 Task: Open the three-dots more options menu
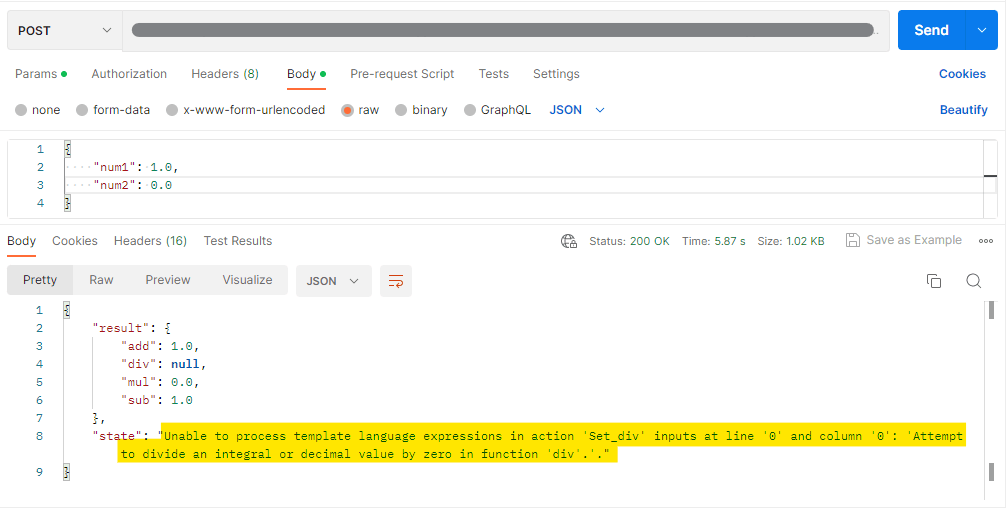(986, 241)
